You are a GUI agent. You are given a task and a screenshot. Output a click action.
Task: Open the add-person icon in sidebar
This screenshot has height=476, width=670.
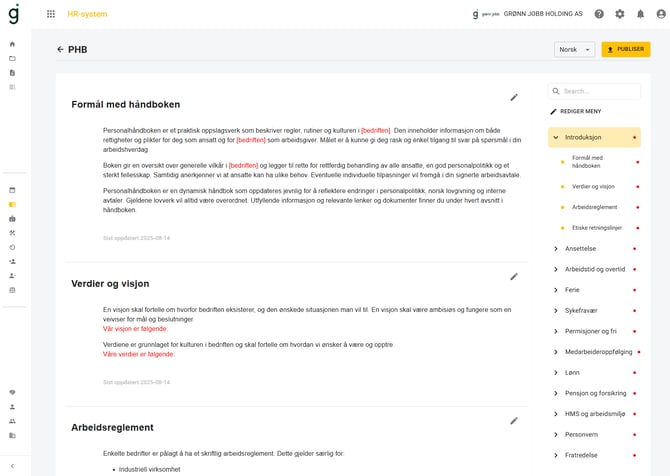click(x=12, y=262)
